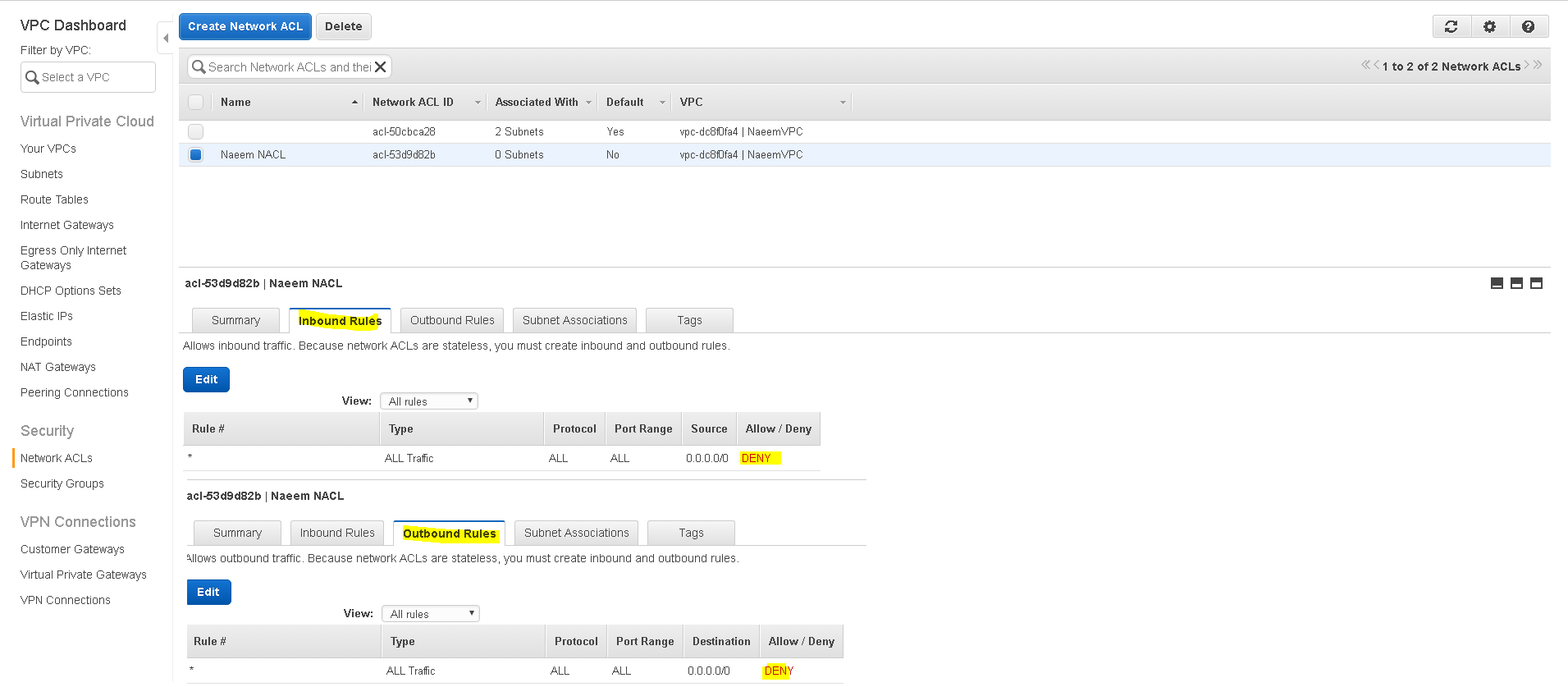Screen dimensions: 1568x687
Task: Open upper Subnet Associations tab
Action: click(x=574, y=320)
